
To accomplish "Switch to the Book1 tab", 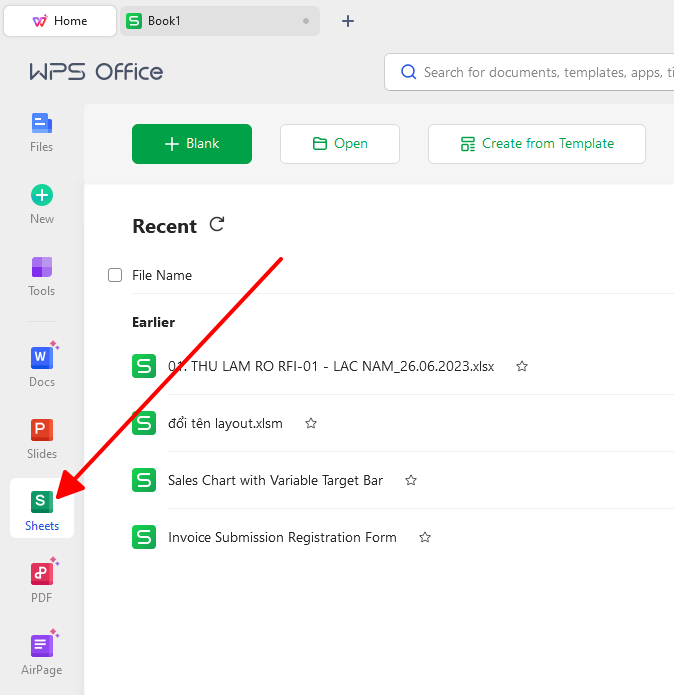I will pos(220,21).
